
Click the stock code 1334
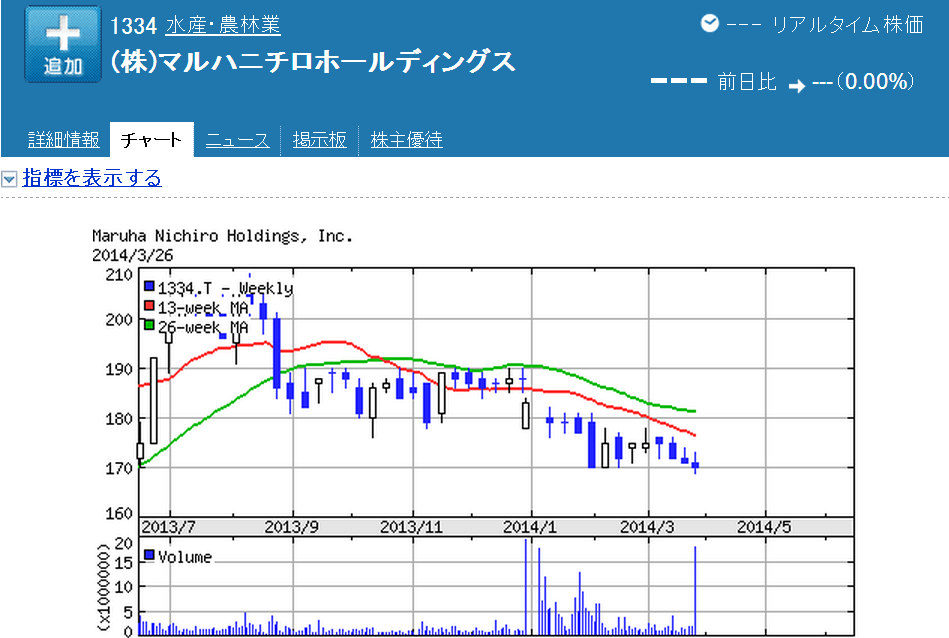point(133,26)
